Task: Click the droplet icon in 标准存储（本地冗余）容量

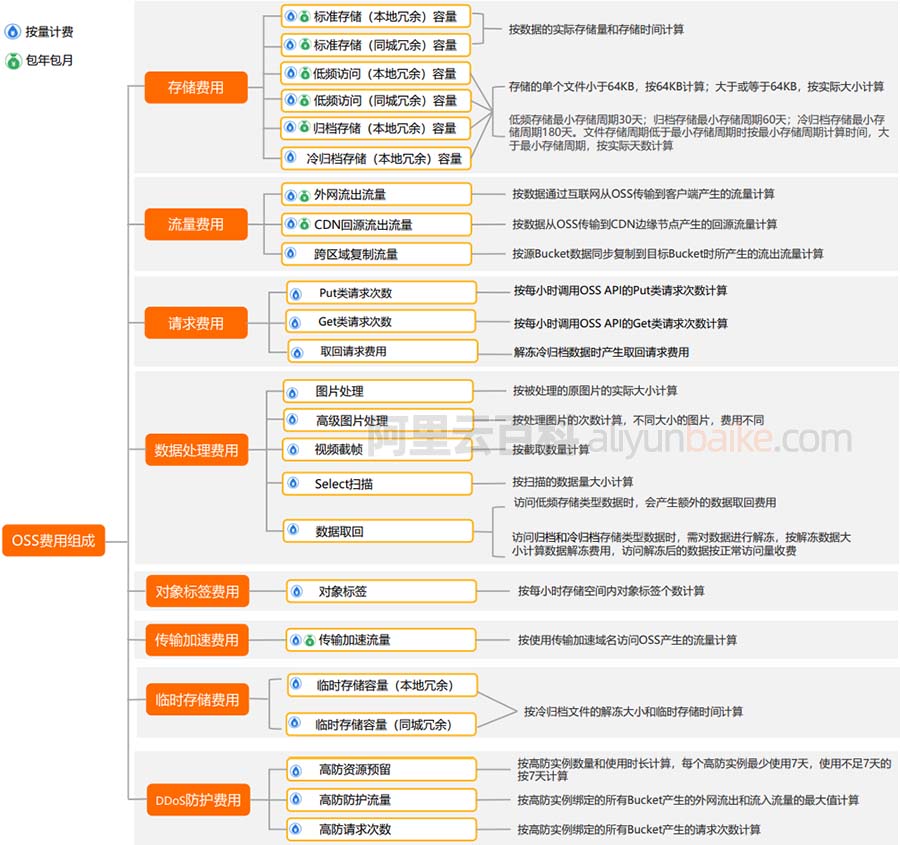Action: click(x=291, y=16)
